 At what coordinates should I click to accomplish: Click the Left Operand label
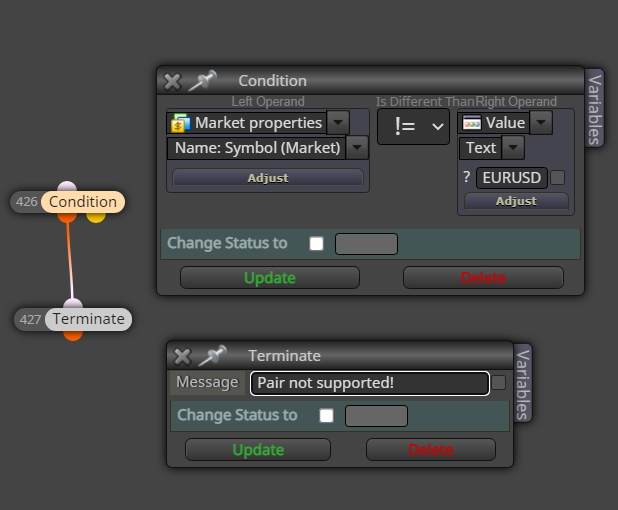[x=268, y=101]
